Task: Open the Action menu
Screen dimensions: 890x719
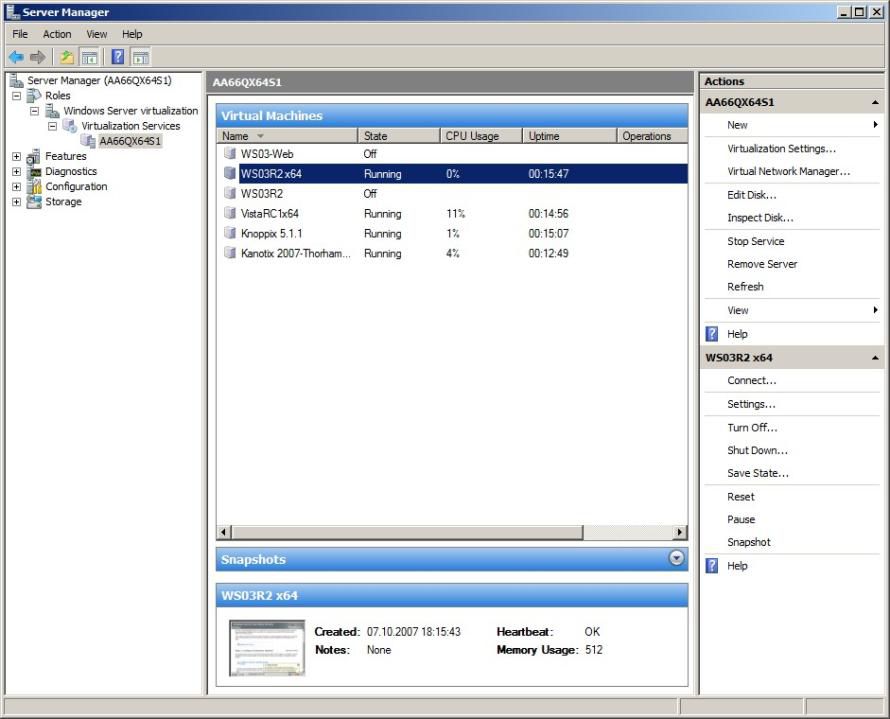Action: point(57,34)
